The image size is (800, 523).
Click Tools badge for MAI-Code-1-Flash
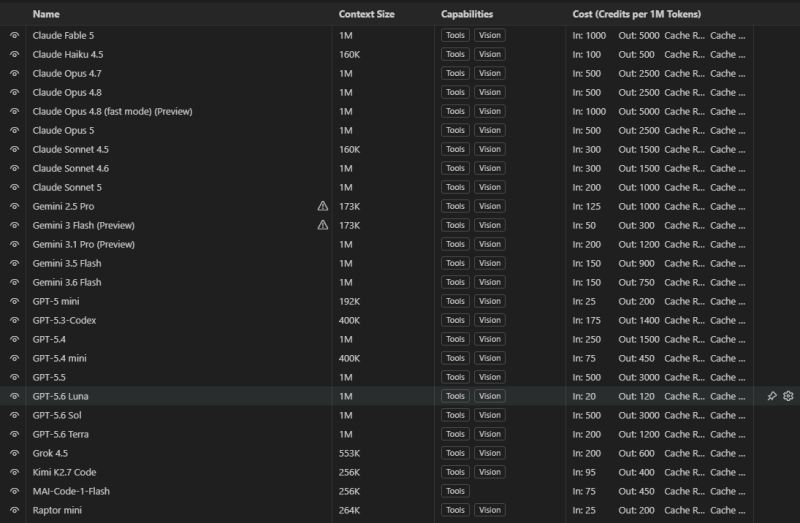tap(455, 491)
